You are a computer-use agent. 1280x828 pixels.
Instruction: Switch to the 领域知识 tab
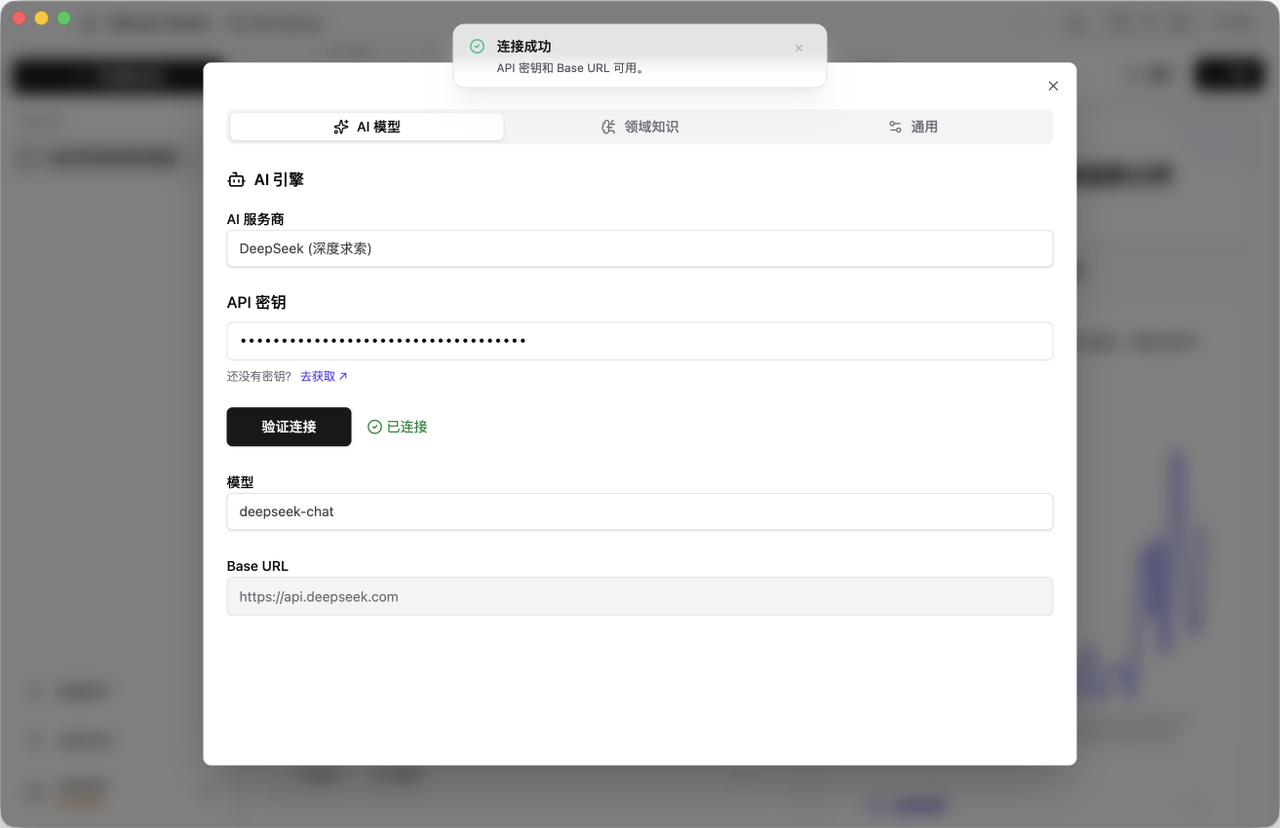(639, 127)
